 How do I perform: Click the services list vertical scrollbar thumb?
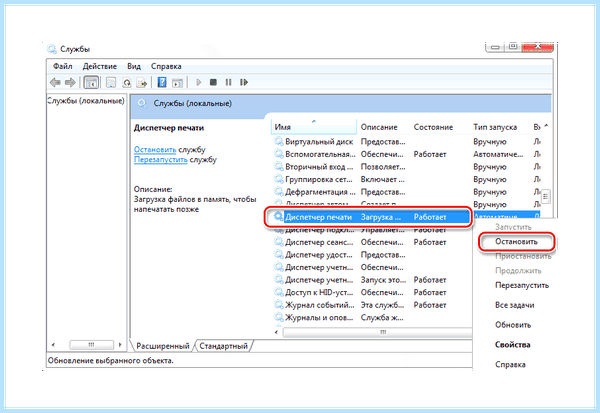[x=546, y=197]
